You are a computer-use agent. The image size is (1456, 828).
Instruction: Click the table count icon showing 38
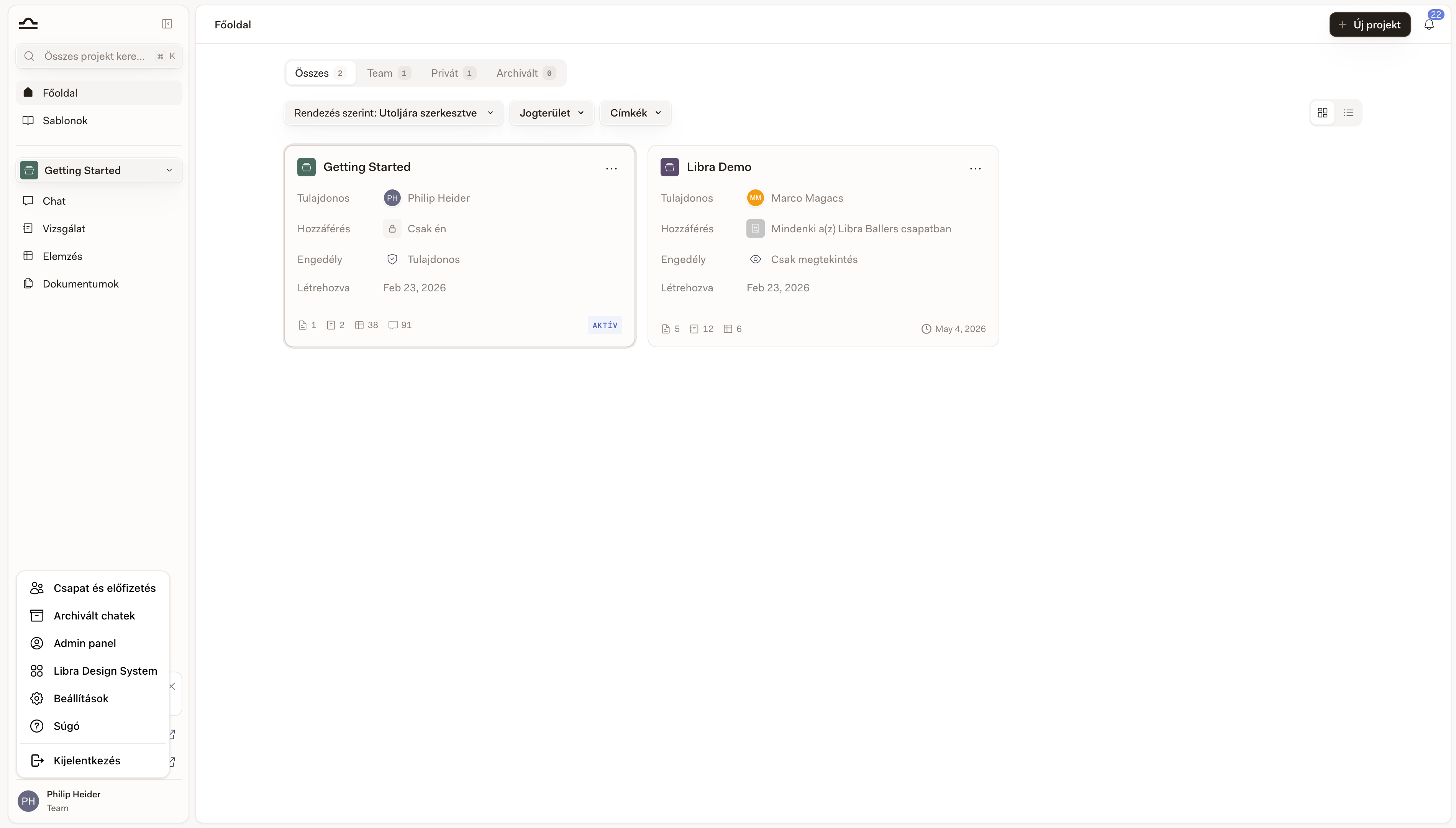point(359,325)
